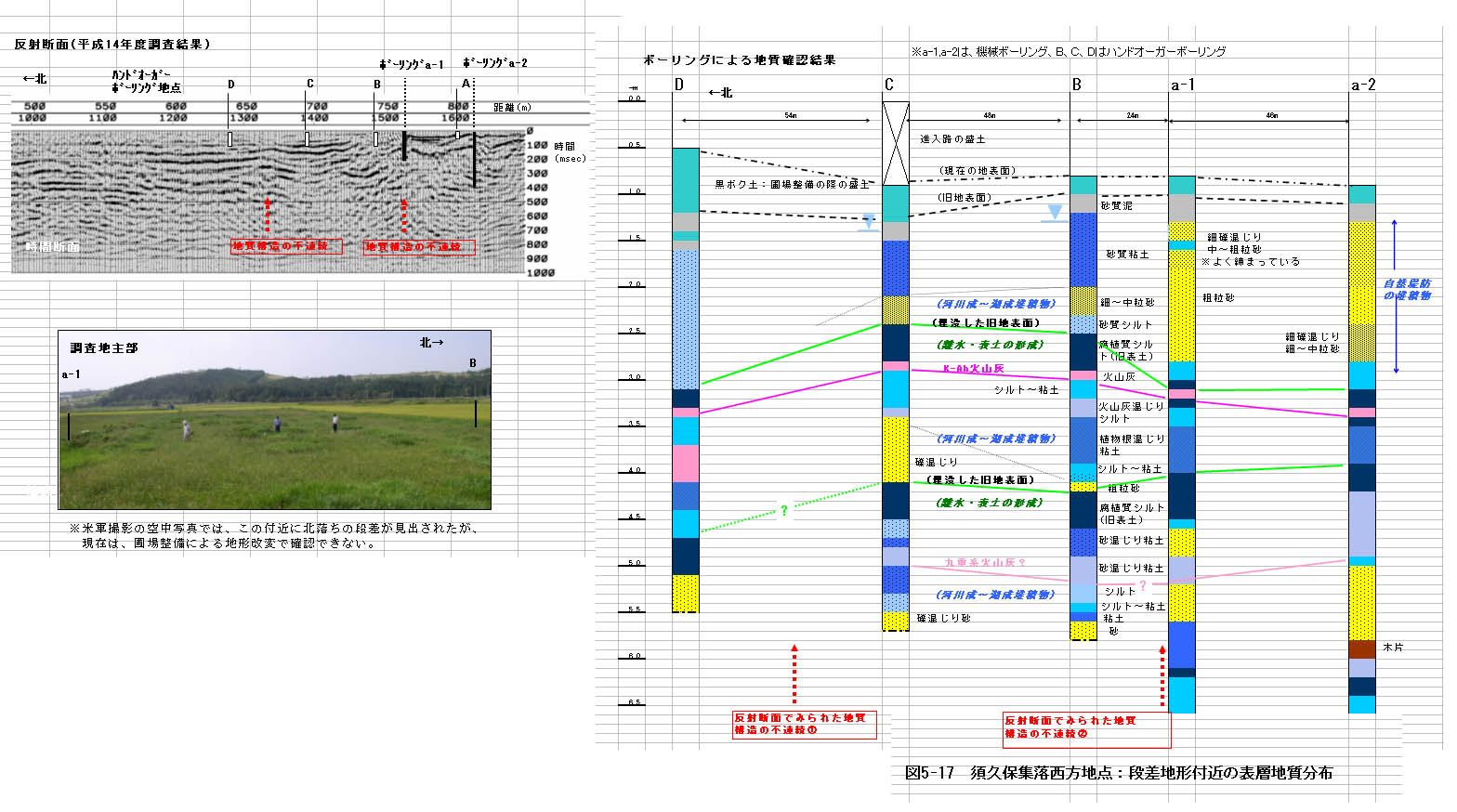Open the field survey photo 調査地主部
Viewport: 1457px width, 812px height.
274,420
